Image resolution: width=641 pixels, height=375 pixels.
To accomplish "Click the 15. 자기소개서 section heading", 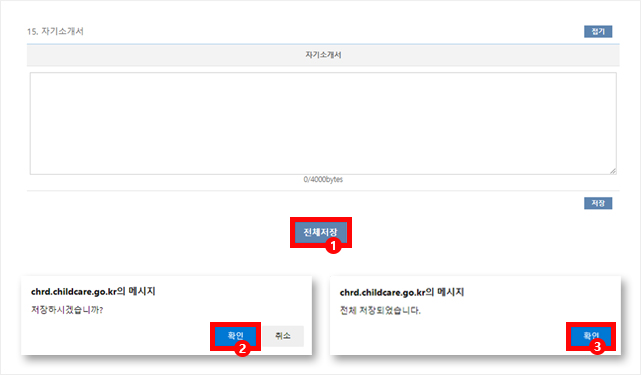I will (55, 31).
